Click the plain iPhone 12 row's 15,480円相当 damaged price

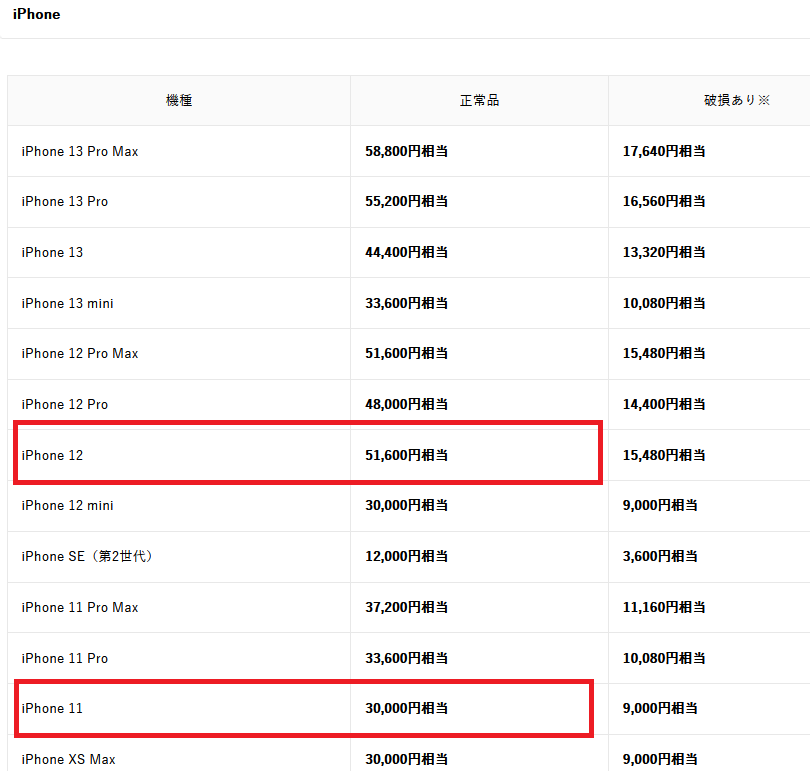point(664,455)
